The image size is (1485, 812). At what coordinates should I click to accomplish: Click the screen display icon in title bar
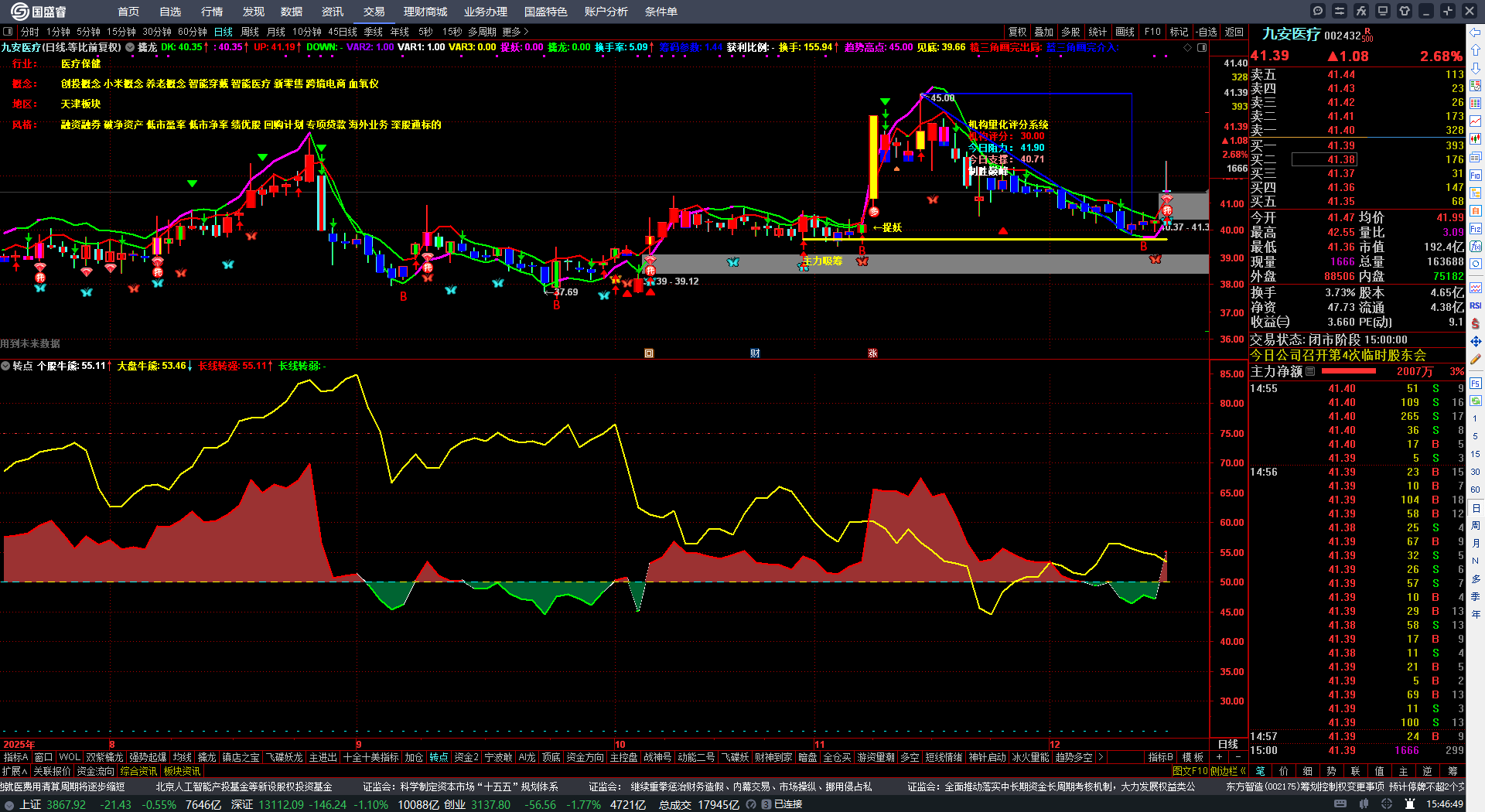click(x=1383, y=11)
